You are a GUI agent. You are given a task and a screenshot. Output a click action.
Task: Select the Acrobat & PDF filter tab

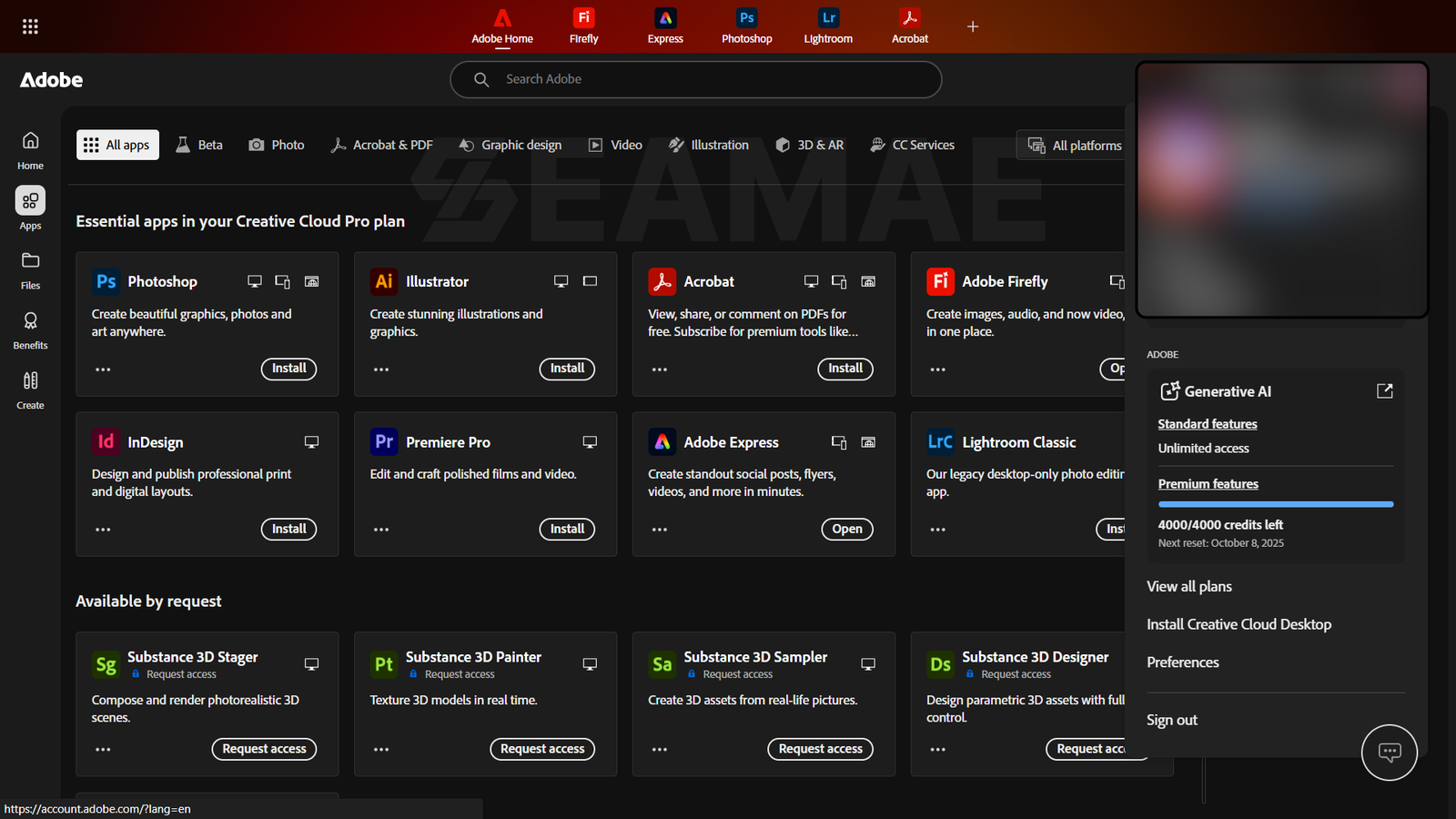coord(381,145)
